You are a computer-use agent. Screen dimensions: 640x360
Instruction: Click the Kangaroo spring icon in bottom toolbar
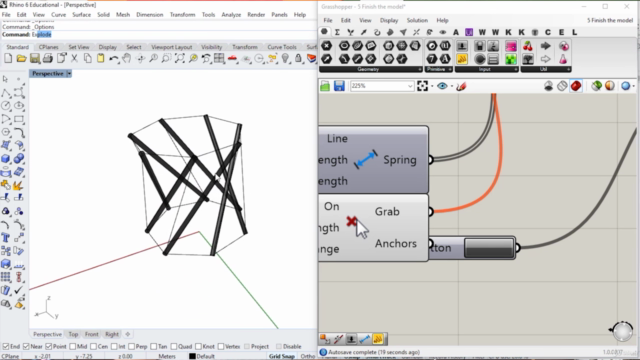pyautogui.click(x=364, y=339)
